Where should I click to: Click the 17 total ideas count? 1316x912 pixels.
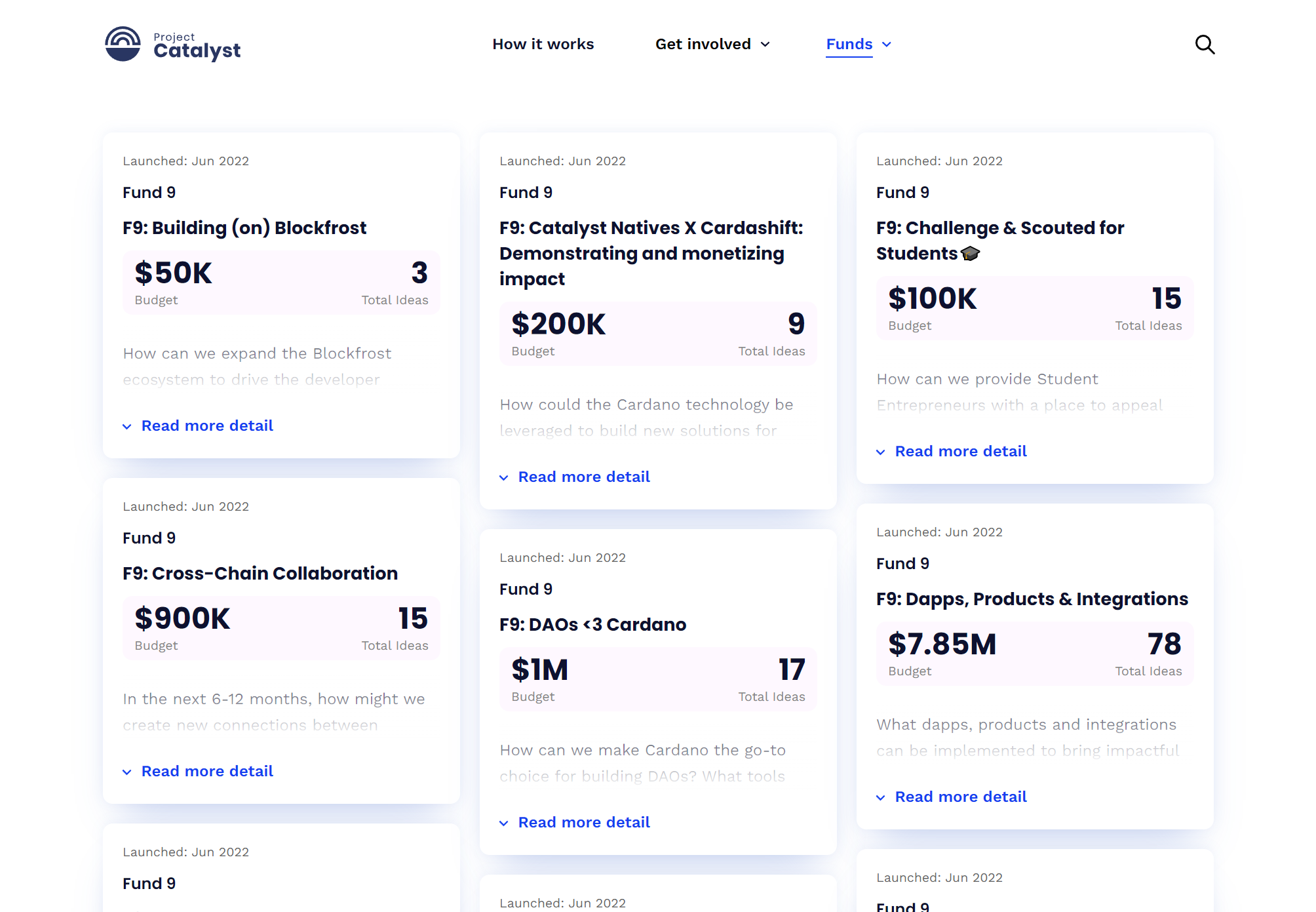[792, 669]
